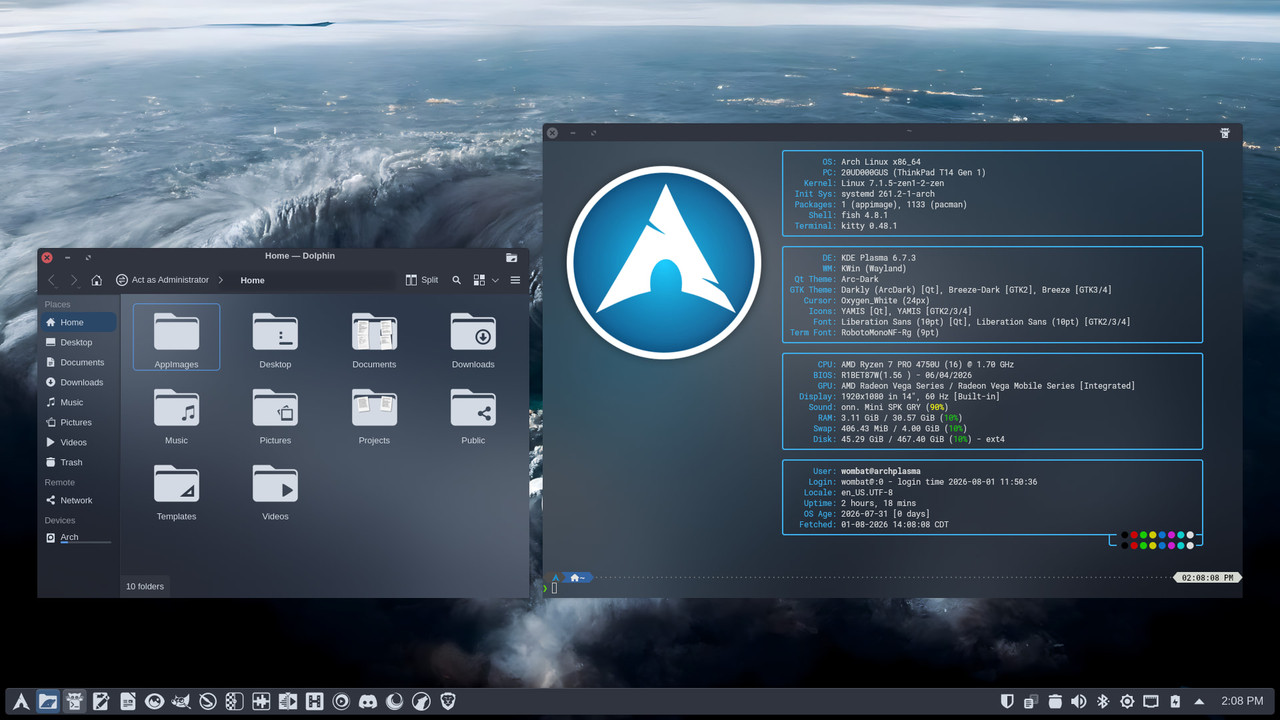Open the Arch application launcher
This screenshot has height=720, width=1280.
(21, 702)
